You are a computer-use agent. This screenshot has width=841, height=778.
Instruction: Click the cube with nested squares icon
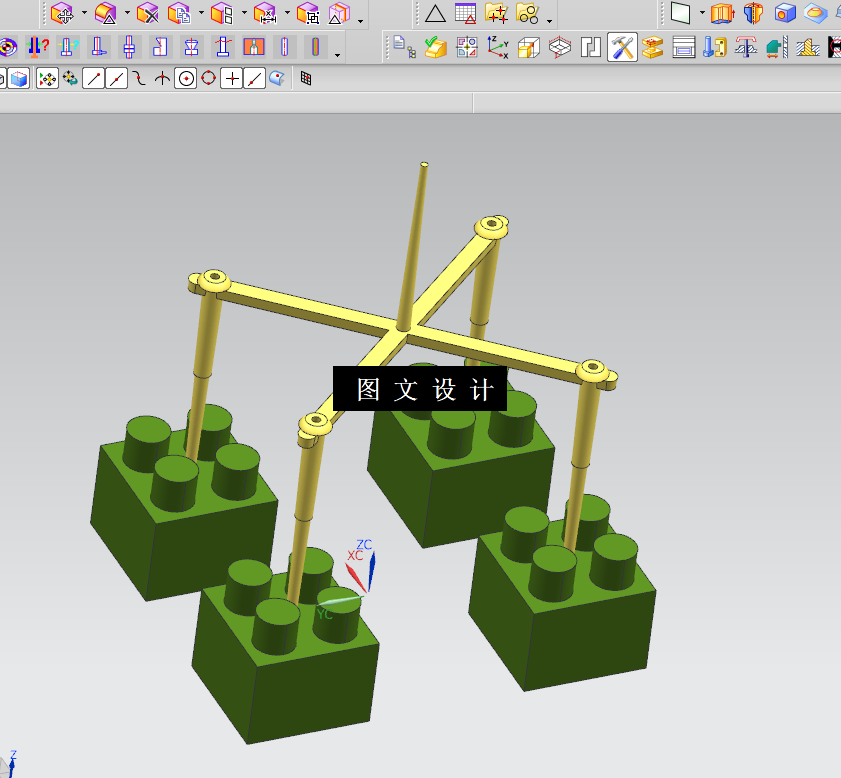308,13
